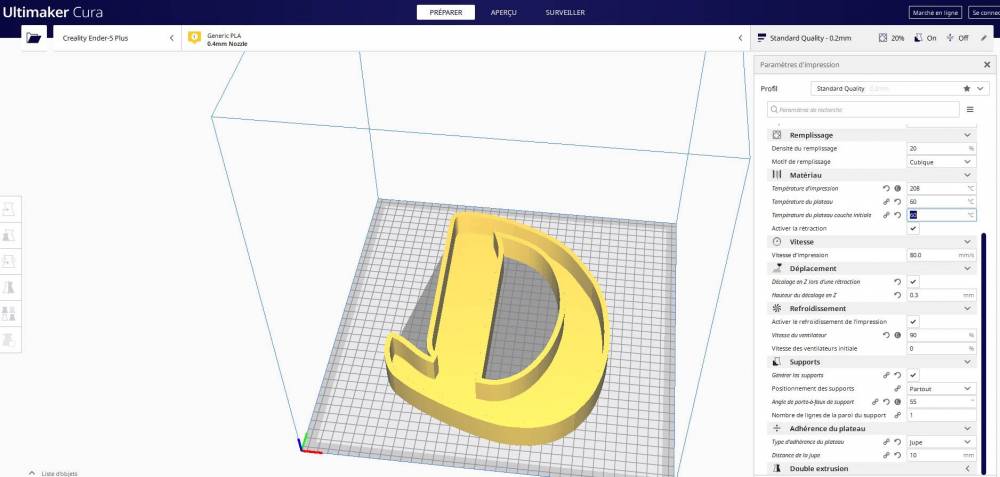The image size is (1000, 477).
Task: Reset the Générer les supports setting
Action: [897, 376]
